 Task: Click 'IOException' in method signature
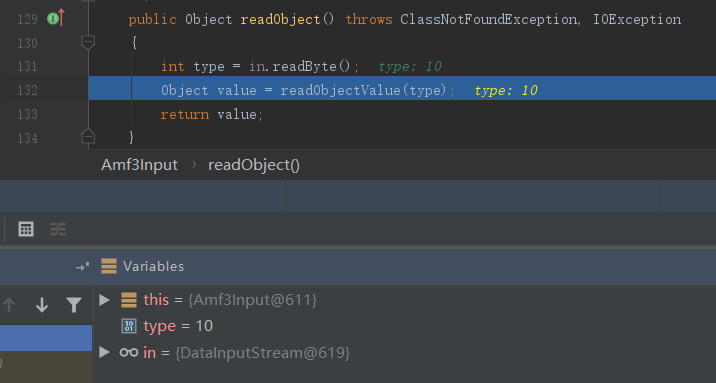[637, 20]
